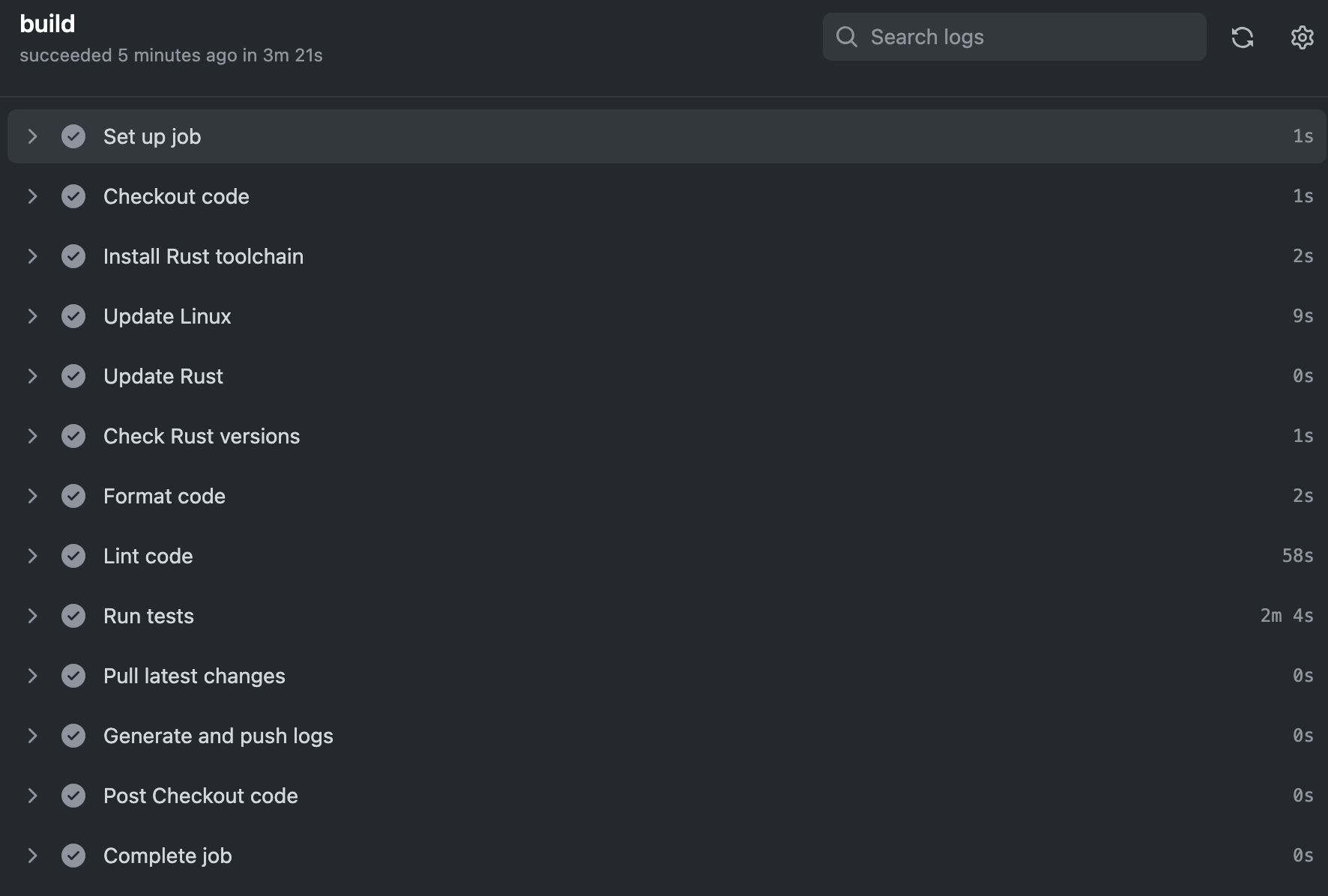Viewport: 1328px width, 896px height.
Task: Expand the Generate and push logs step
Action: click(32, 736)
